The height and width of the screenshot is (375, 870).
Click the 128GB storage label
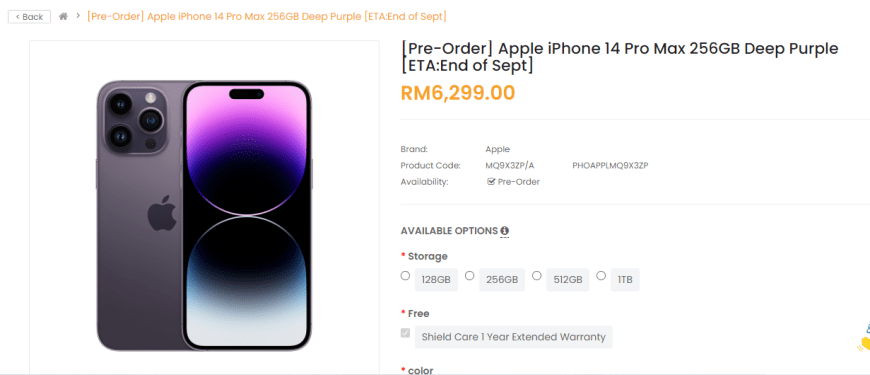[436, 280]
